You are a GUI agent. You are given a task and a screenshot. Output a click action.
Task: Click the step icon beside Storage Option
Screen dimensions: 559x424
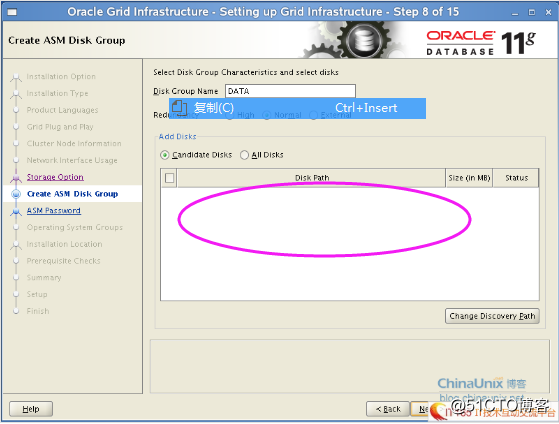16,178
